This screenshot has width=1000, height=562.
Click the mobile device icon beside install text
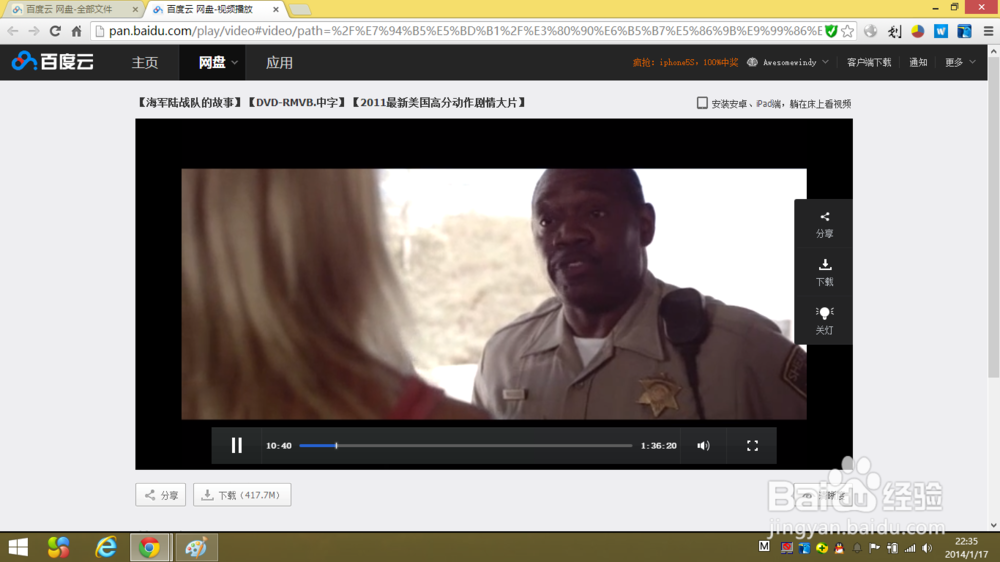702,103
